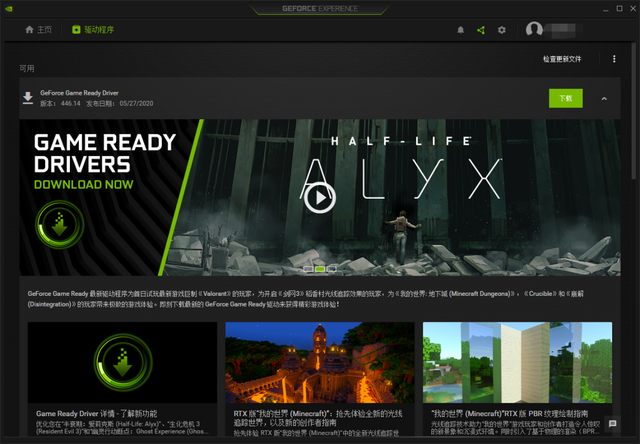
Task: Select the active green slide indicator
Action: pyautogui.click(x=320, y=269)
